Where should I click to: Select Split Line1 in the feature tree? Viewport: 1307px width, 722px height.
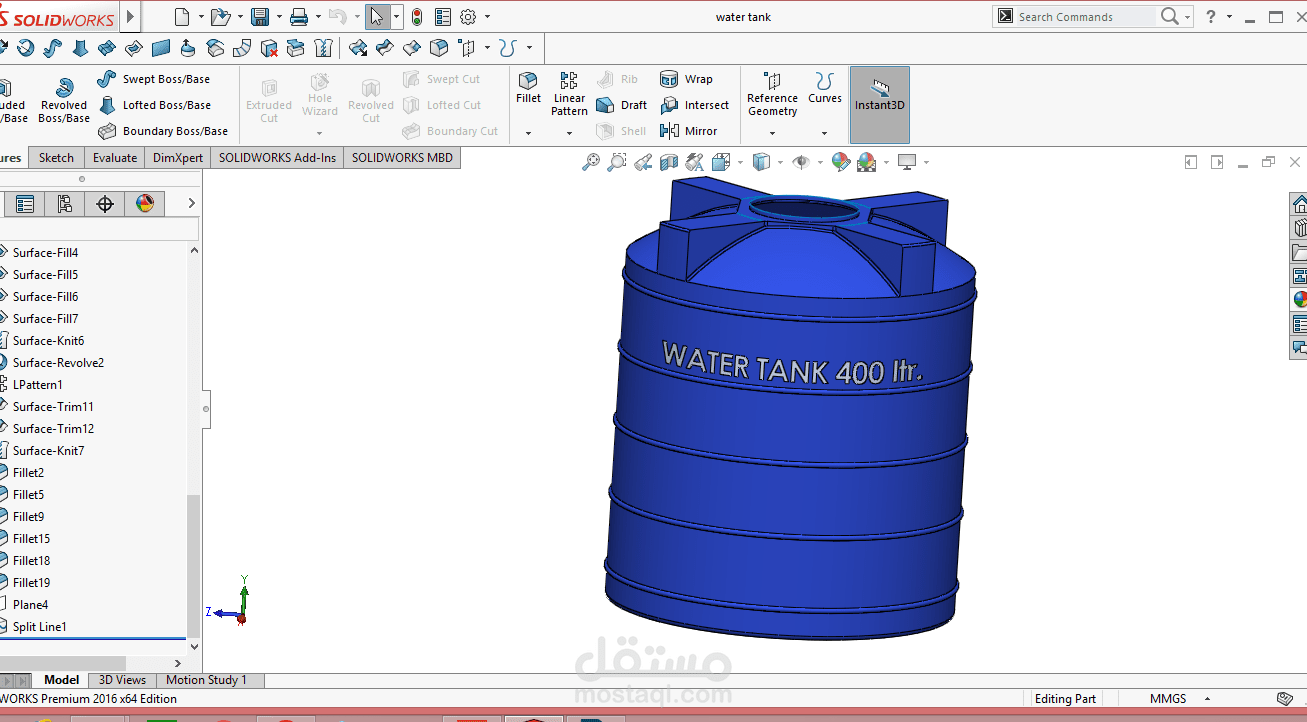click(x=39, y=627)
